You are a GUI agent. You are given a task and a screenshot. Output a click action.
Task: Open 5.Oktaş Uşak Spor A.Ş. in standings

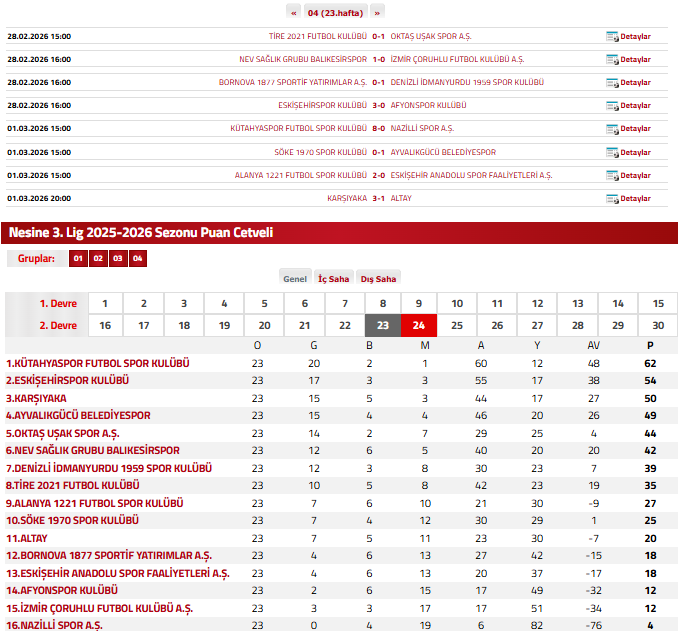tap(63, 434)
